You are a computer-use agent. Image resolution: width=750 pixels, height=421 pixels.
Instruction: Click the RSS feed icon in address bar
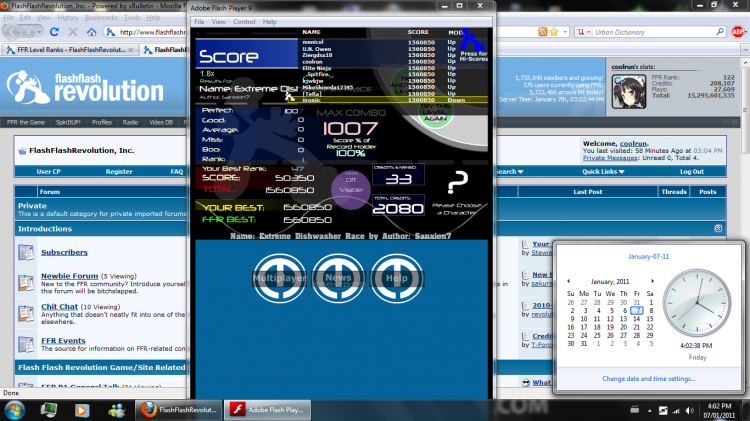pos(542,32)
